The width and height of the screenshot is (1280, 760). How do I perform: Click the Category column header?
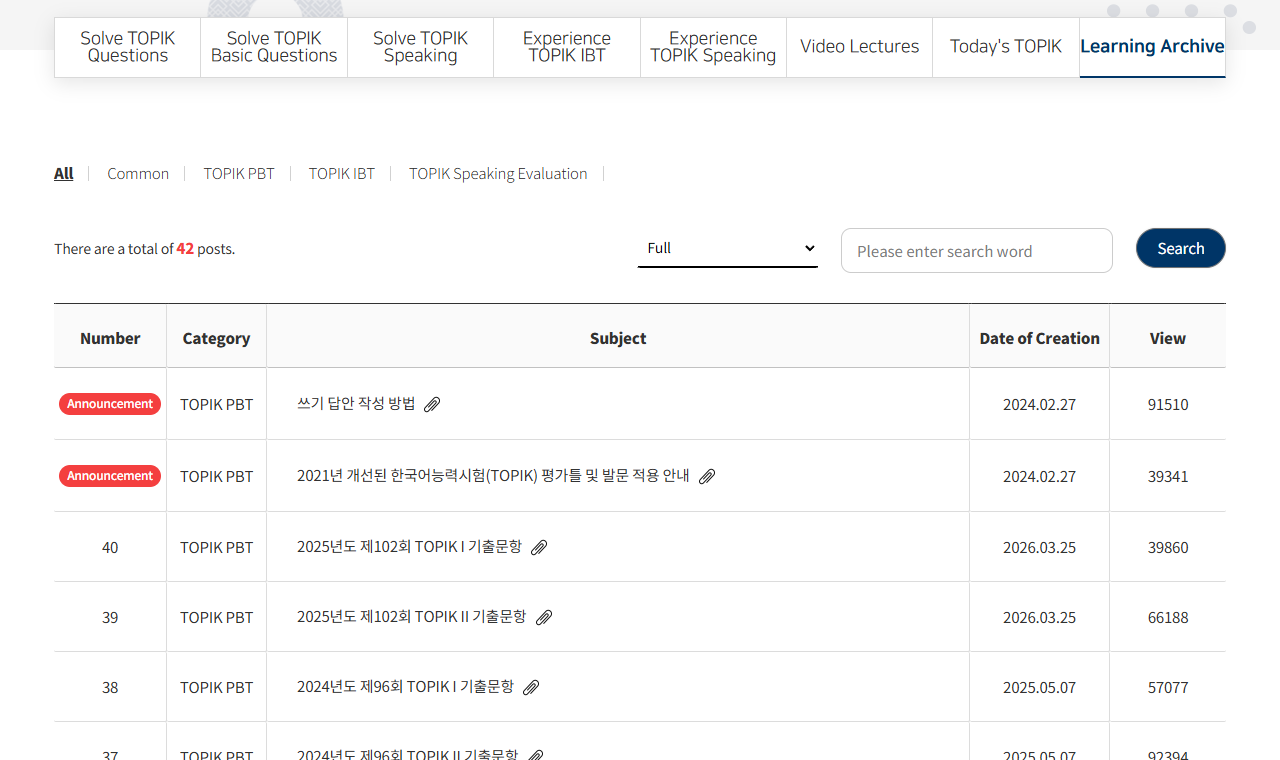point(216,338)
